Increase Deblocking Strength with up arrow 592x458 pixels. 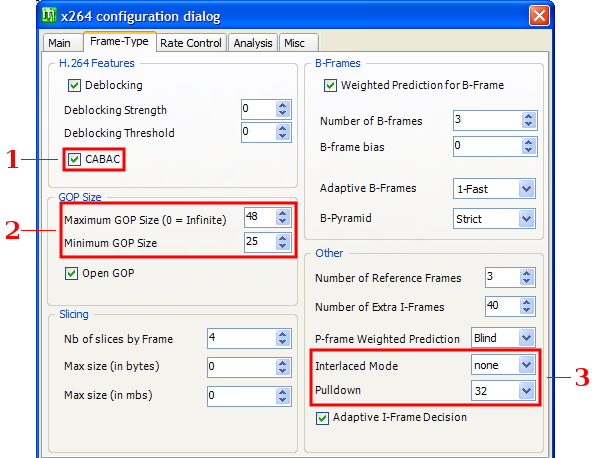pyautogui.click(x=283, y=105)
